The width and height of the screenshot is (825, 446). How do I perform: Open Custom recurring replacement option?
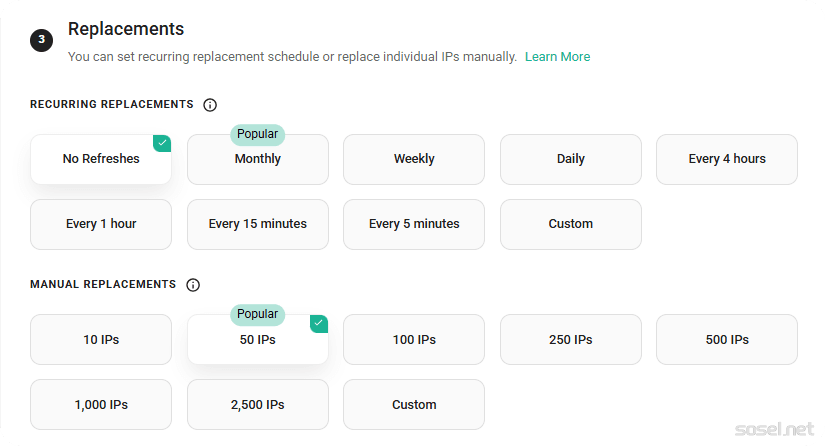(571, 224)
